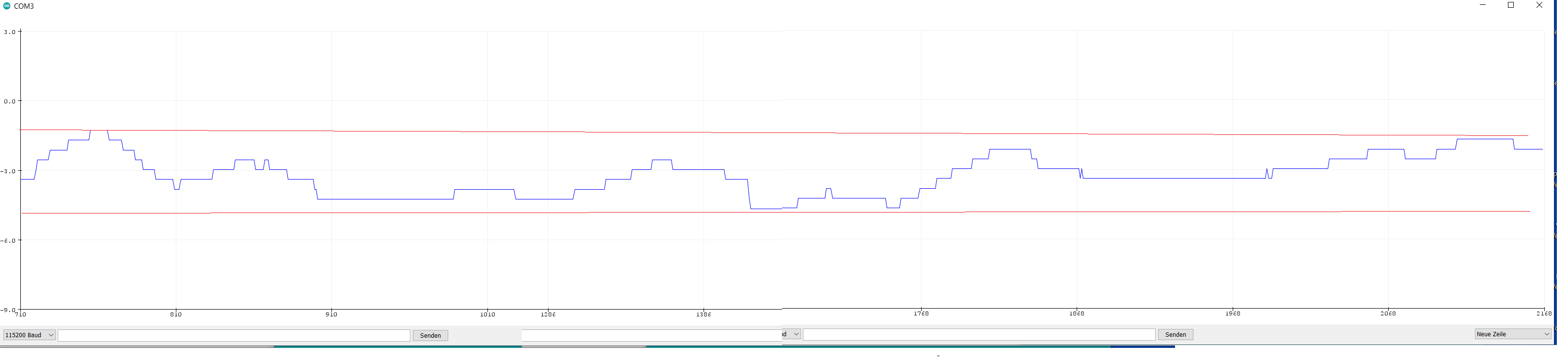Minimize the COM3 plotter window
This screenshot has height=361, width=1568.
(x=1483, y=5)
